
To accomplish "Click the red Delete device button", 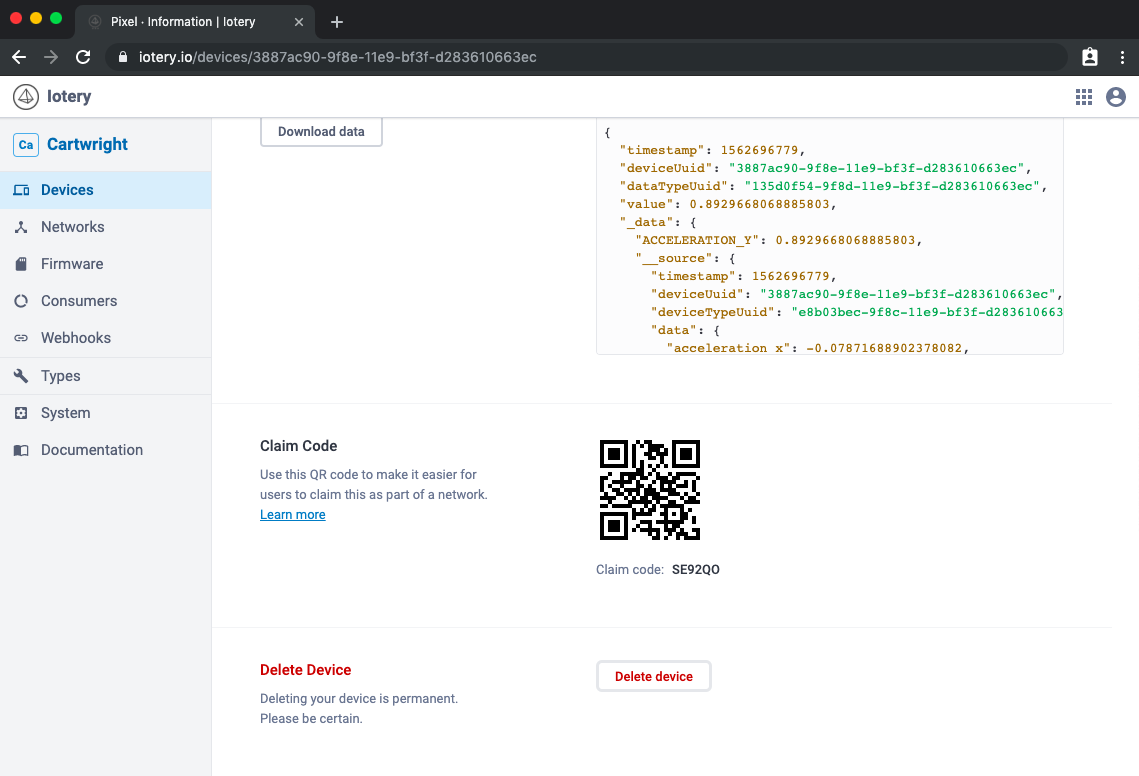I will (x=653, y=677).
